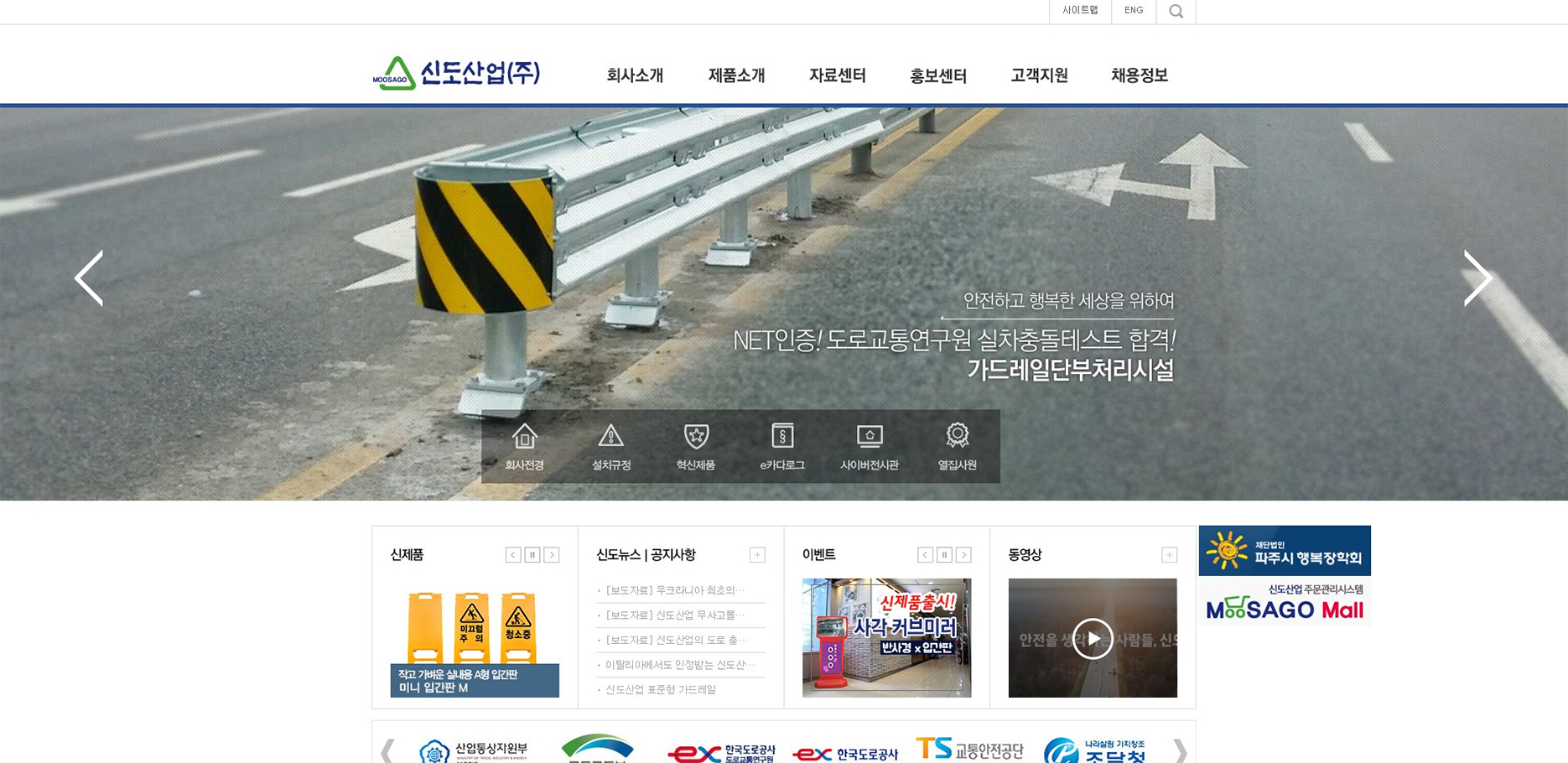The image size is (1568, 763).
Task: Pause the 신제품 slideshow
Action: pyautogui.click(x=532, y=555)
